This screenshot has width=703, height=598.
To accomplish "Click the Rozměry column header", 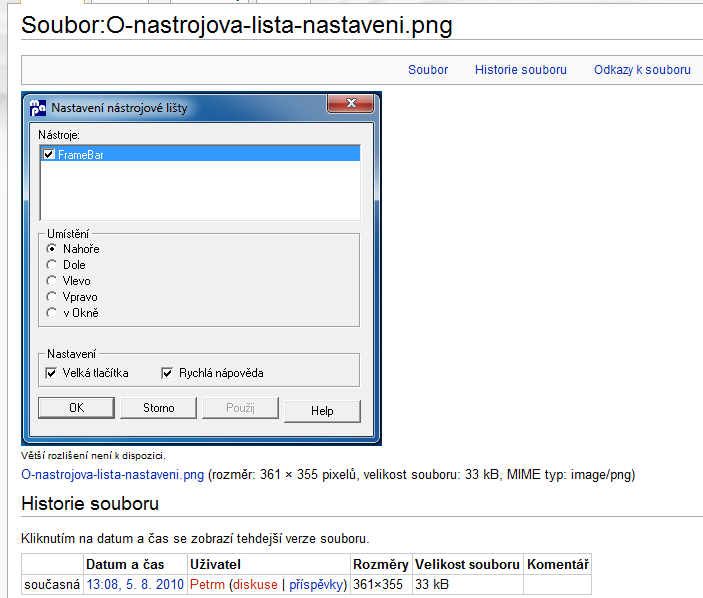I will coord(381,564).
